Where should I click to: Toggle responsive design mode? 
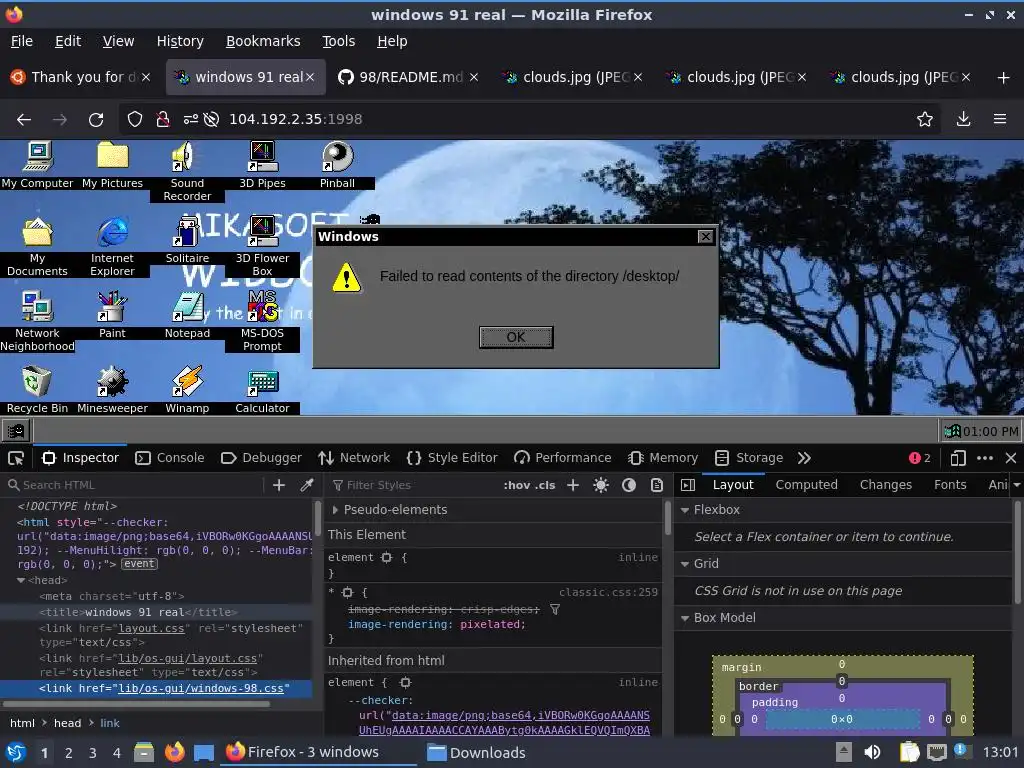957,458
